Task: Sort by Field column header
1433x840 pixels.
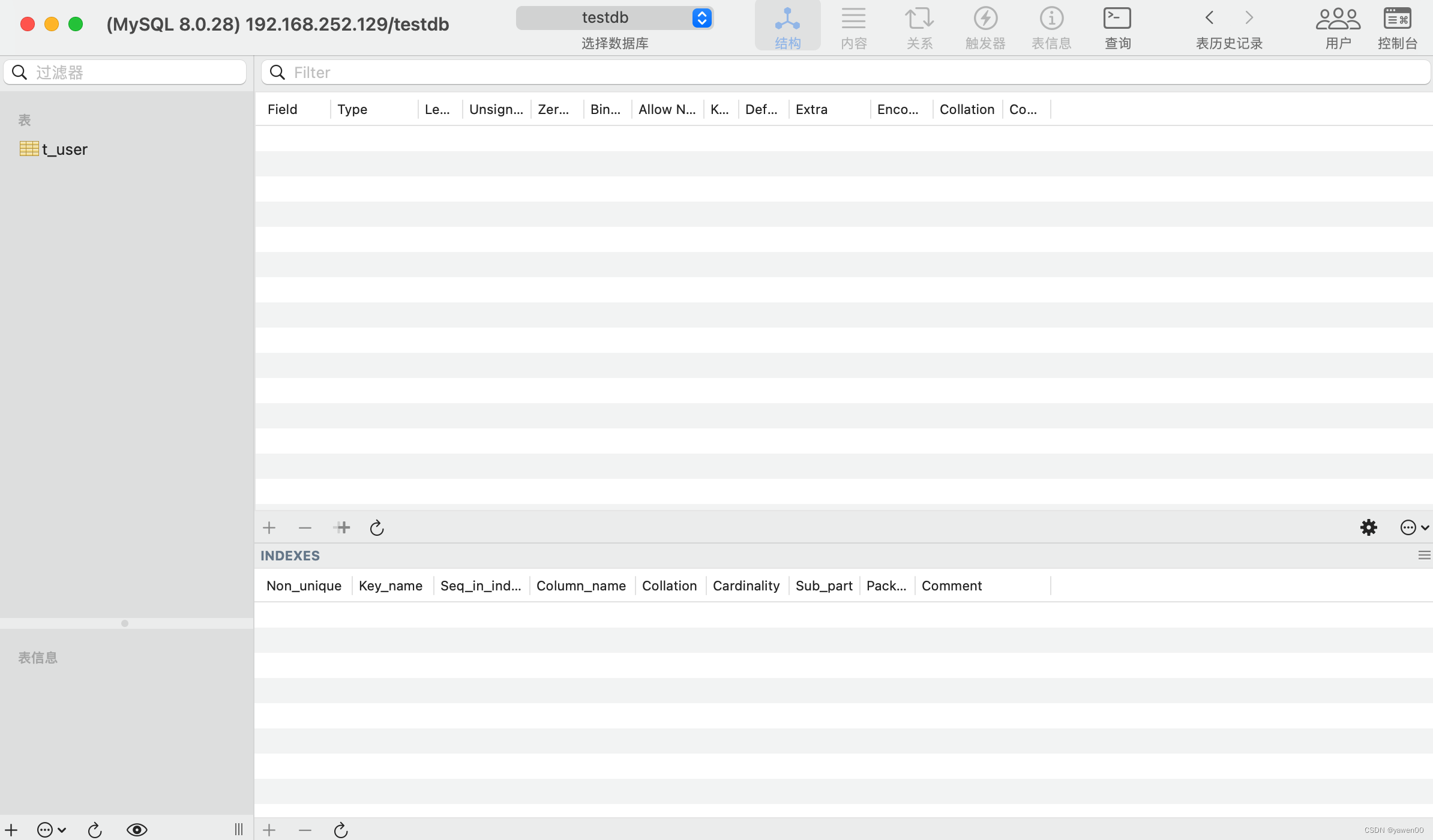Action: (x=293, y=109)
